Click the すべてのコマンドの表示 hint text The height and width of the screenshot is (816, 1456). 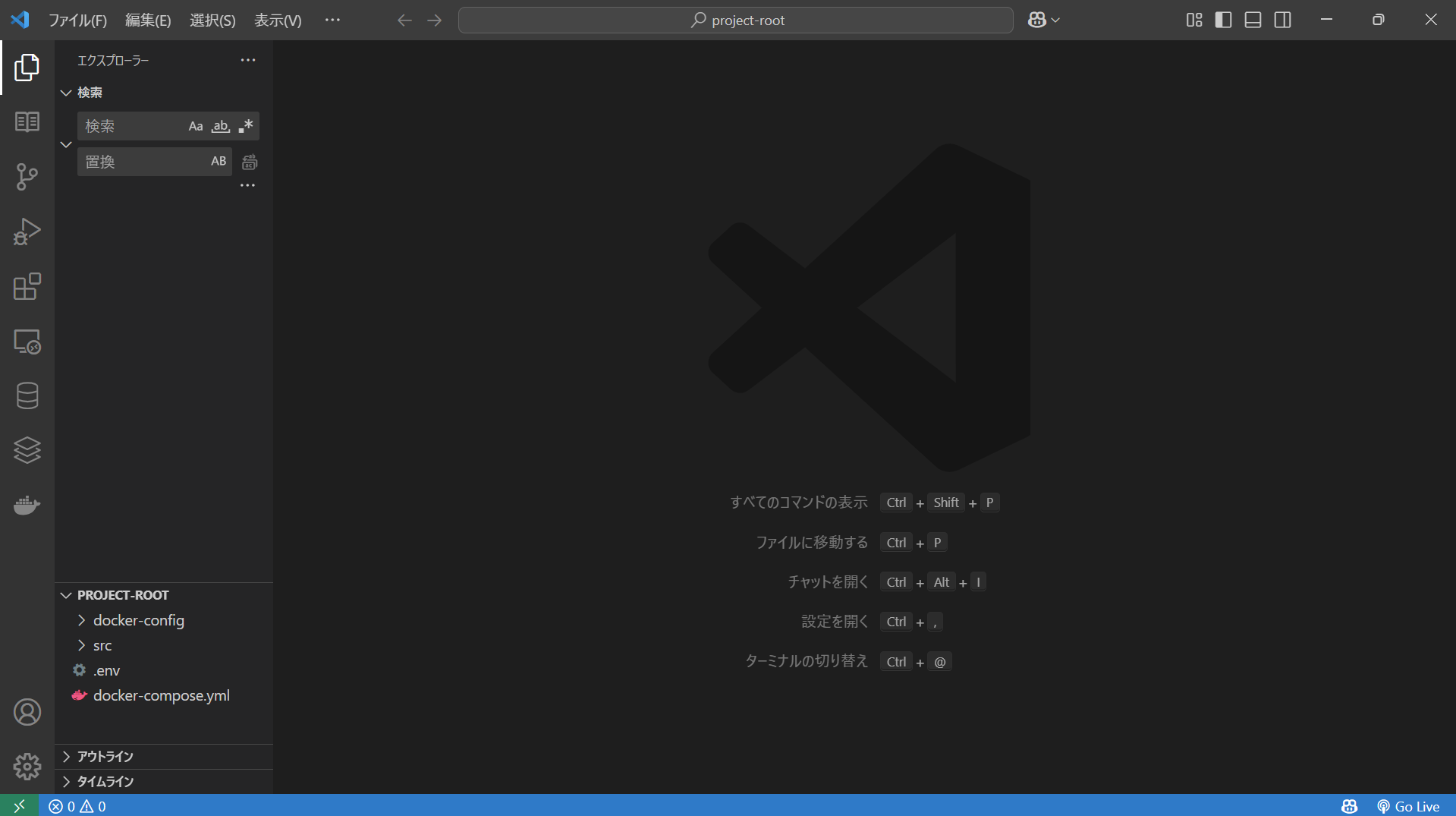pyautogui.click(x=798, y=503)
